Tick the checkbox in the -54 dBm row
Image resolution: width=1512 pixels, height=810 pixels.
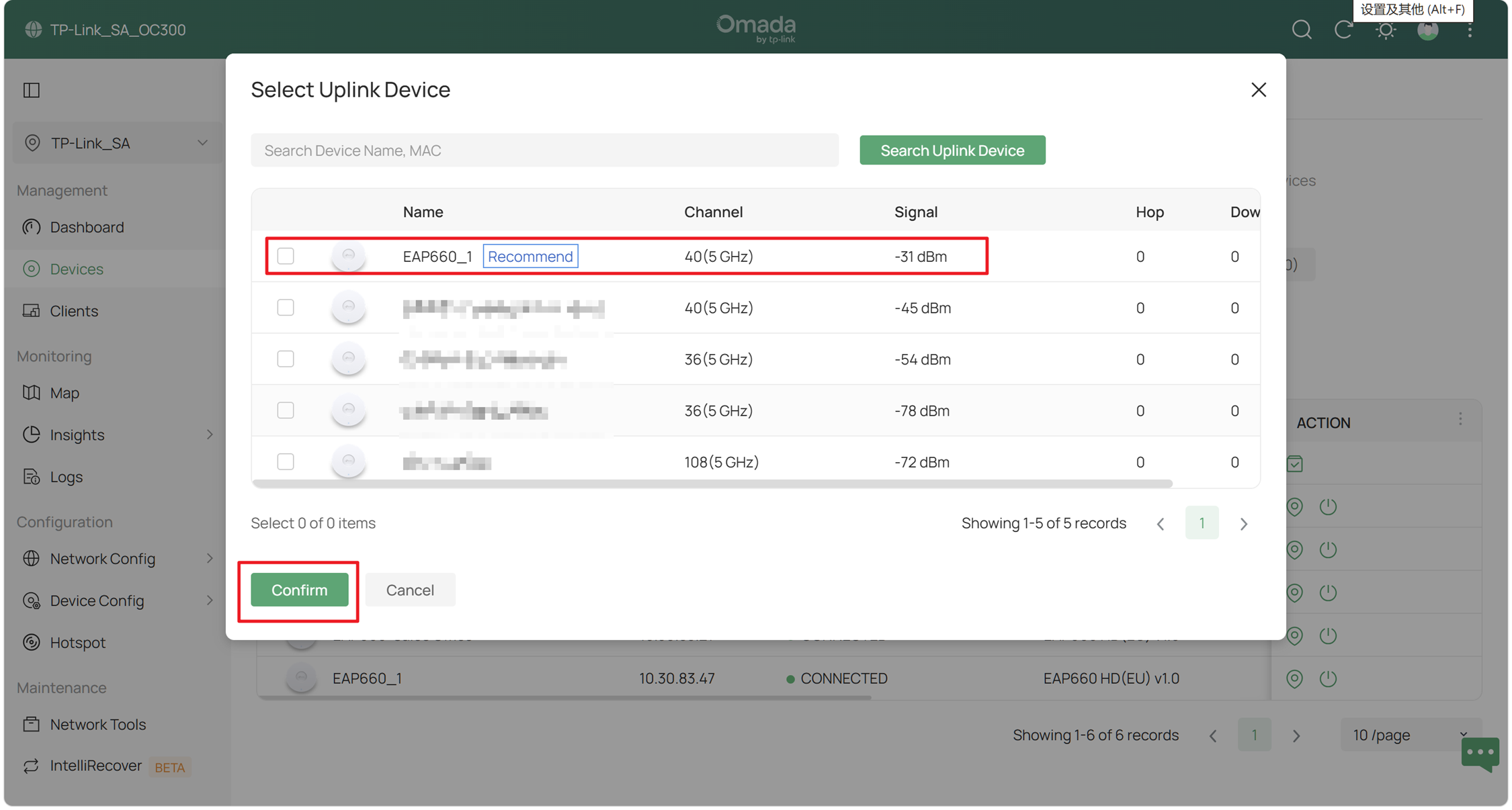point(286,359)
